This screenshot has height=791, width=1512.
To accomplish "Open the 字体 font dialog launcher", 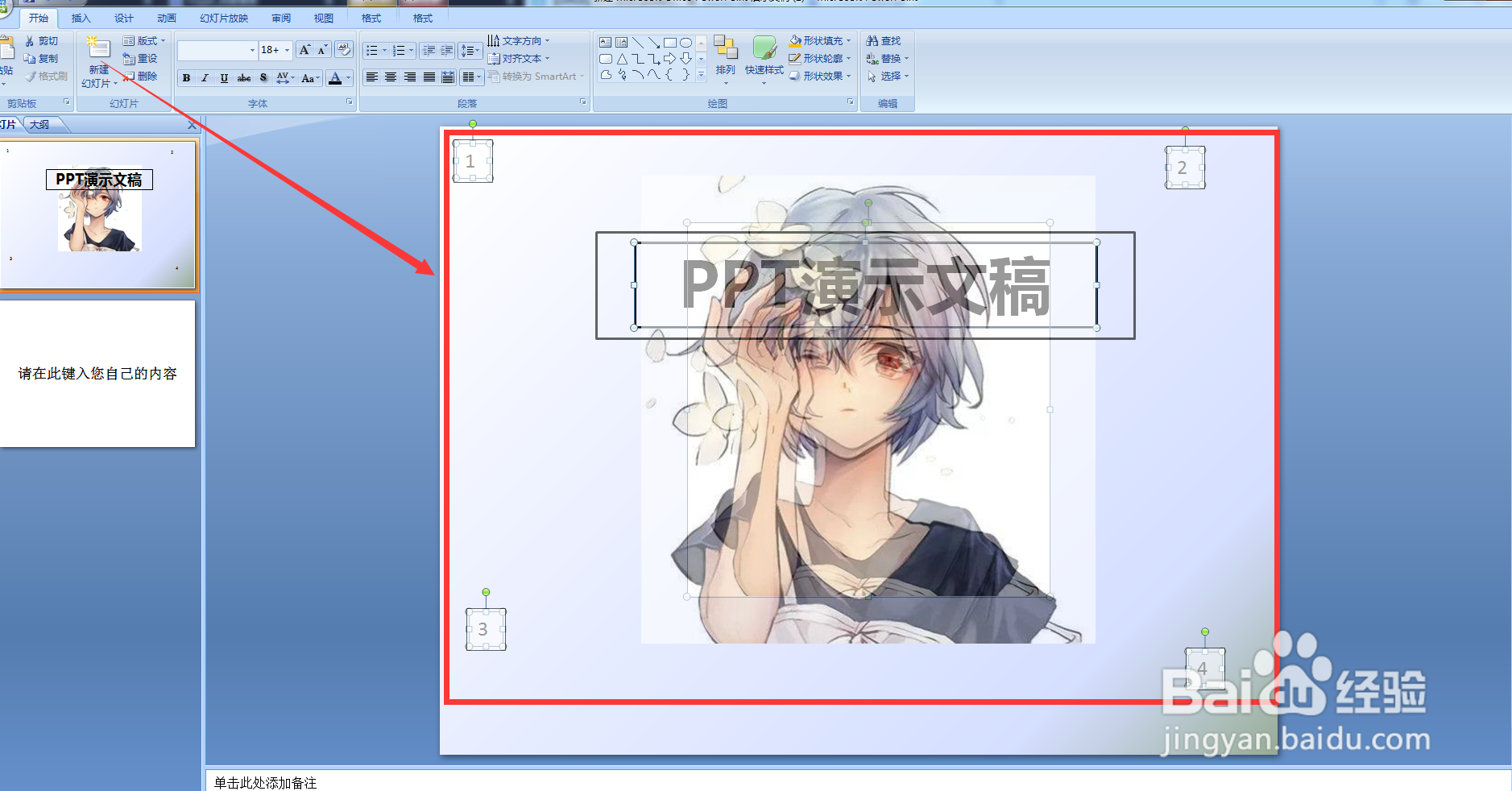I will coord(349,102).
